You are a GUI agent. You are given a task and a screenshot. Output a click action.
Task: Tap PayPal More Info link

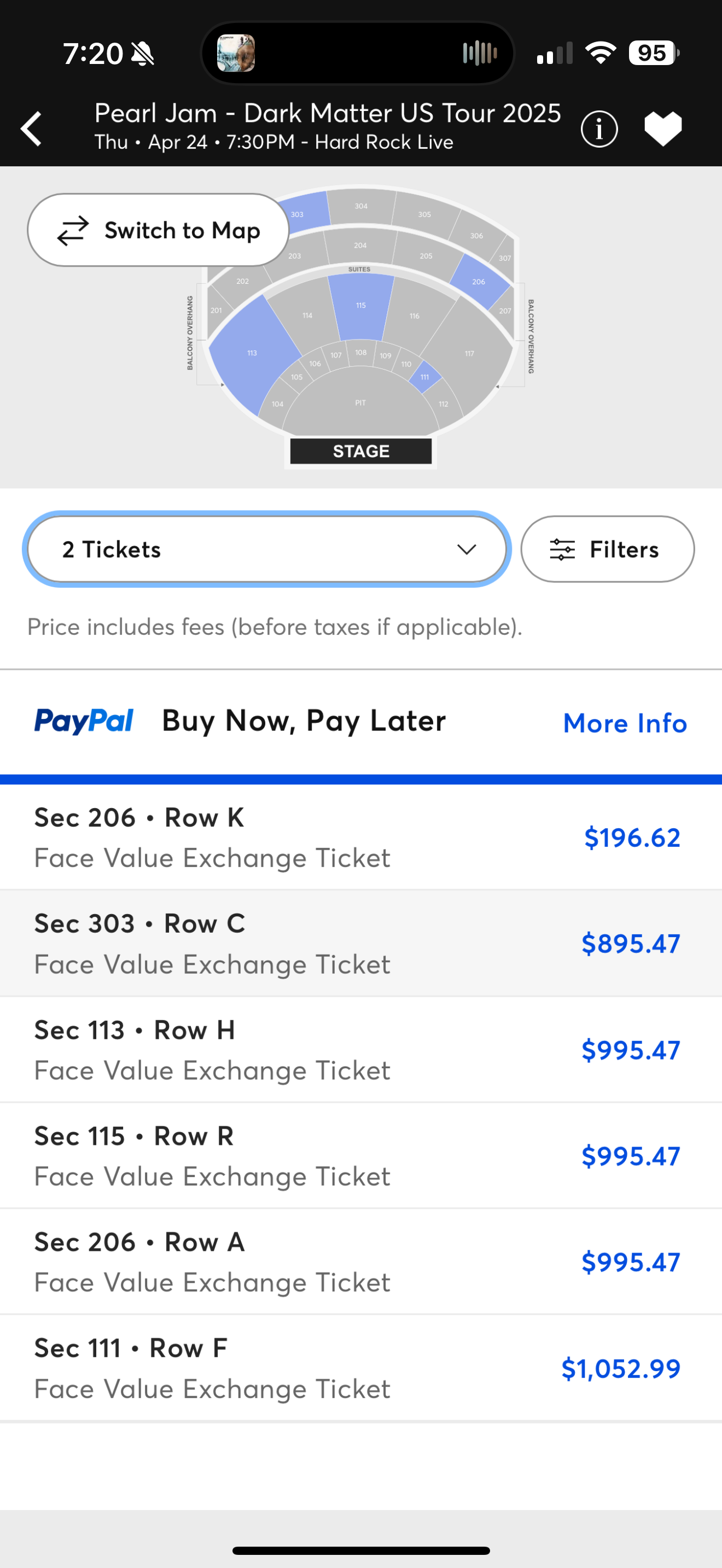625,723
